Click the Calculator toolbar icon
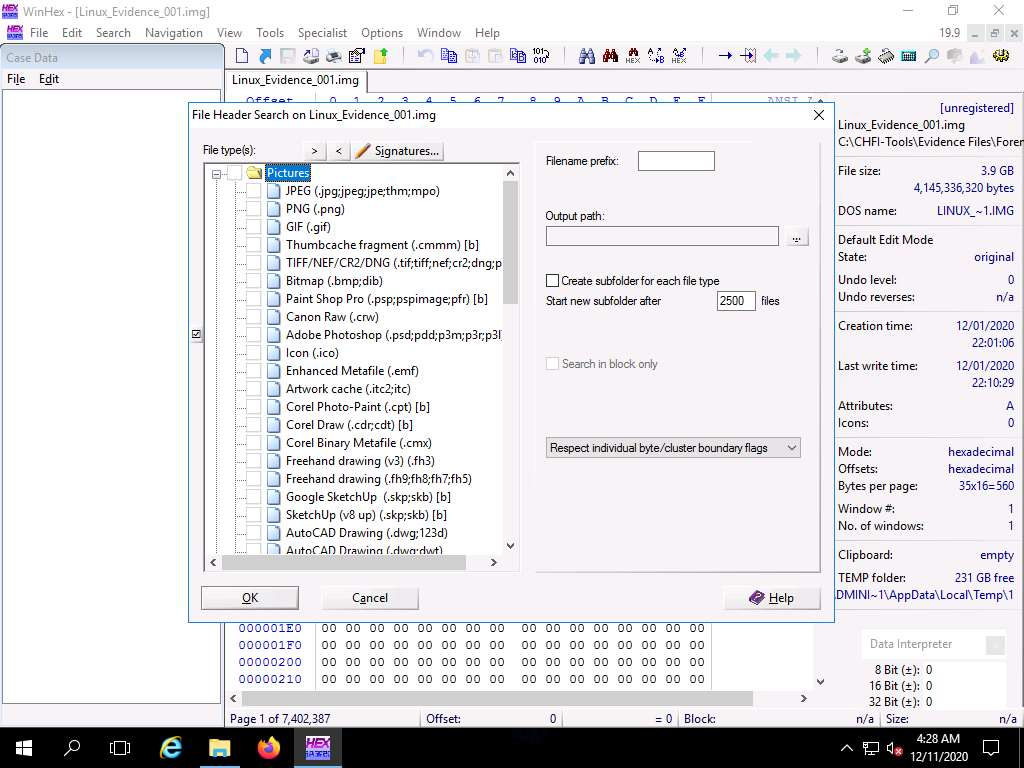The image size is (1024, 768). coord(908,56)
